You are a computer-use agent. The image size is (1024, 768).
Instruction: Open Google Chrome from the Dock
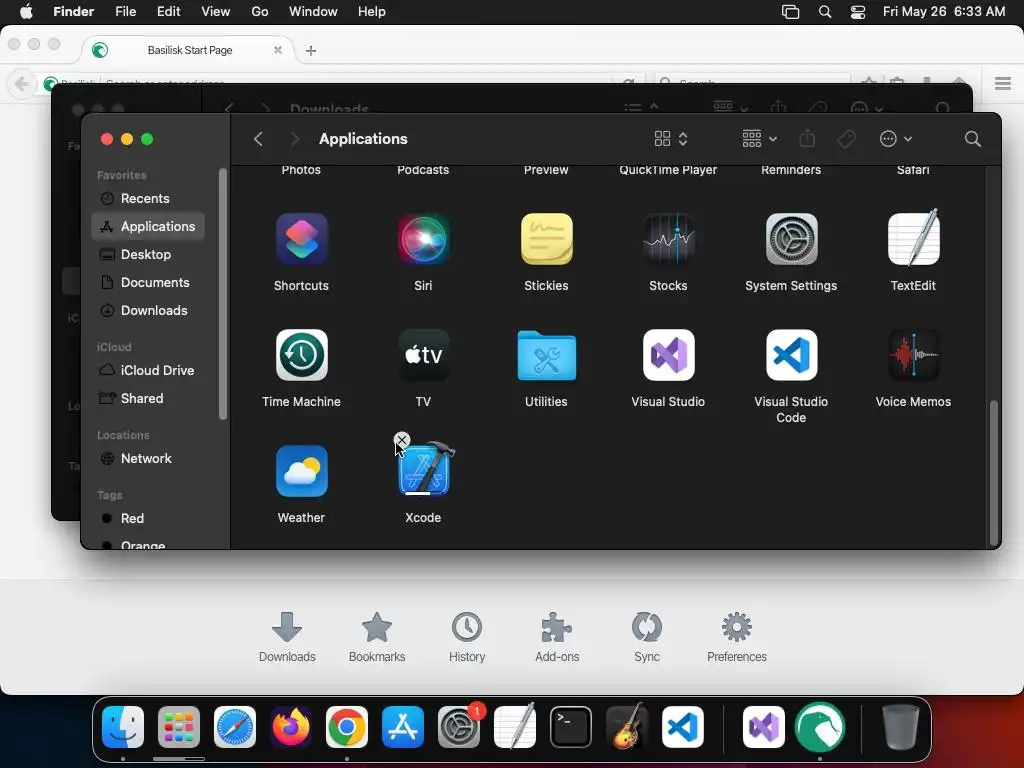[x=347, y=727]
